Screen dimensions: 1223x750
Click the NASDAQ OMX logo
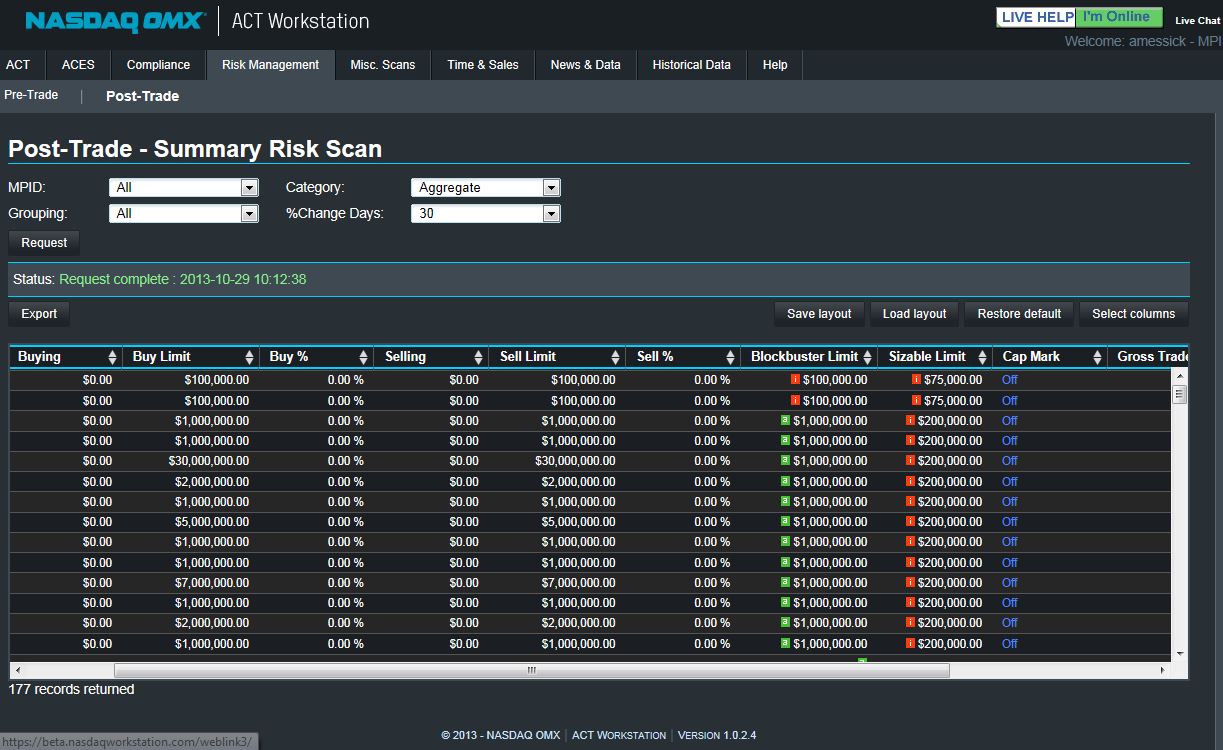click(115, 21)
